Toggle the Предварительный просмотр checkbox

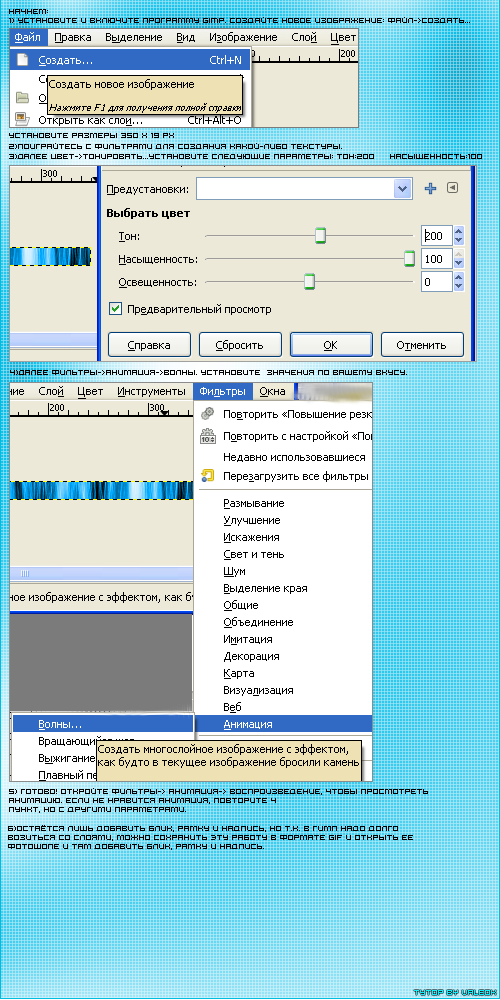coord(115,309)
